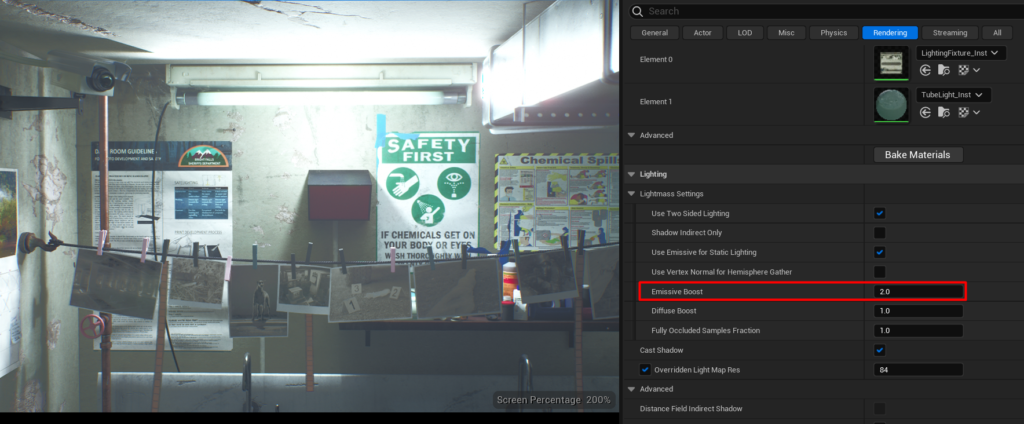Click the Cast Shadow label
The image size is (1024, 424).
coord(661,350)
